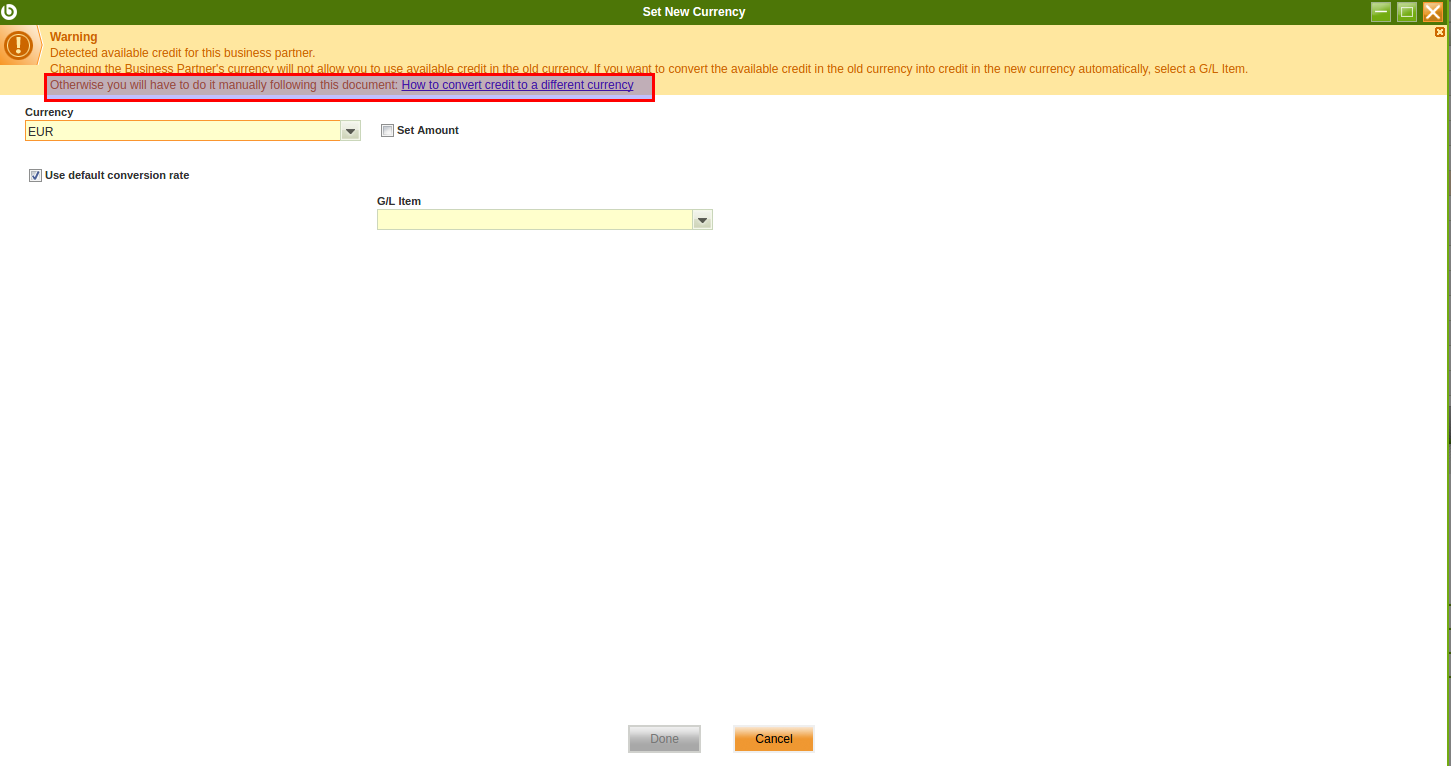Open the Currency dropdown arrow
Screen dimensions: 1451x766
click(350, 131)
